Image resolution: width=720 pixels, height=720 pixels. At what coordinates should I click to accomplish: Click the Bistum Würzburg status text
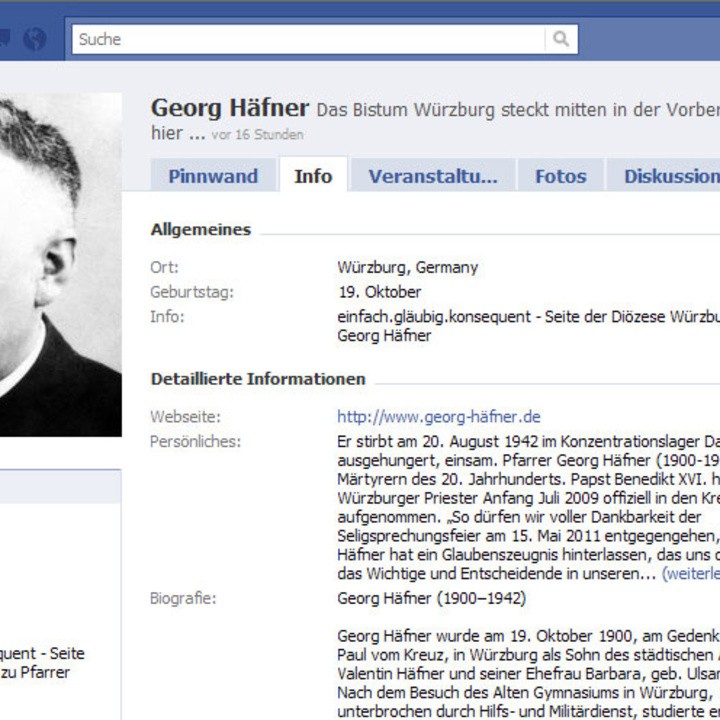[x=518, y=110]
